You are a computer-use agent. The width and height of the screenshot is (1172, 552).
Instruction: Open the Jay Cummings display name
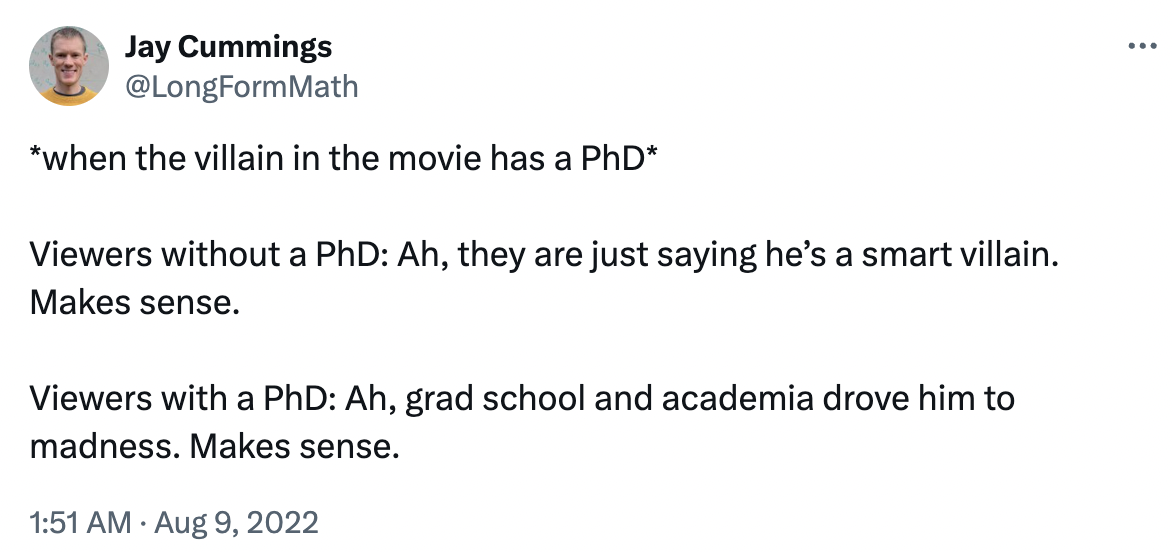point(228,46)
